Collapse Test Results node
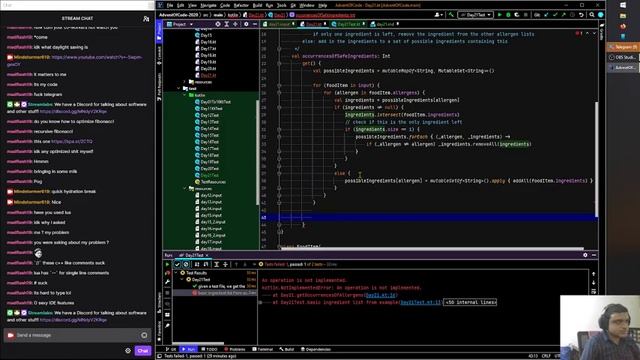The image size is (640, 360). 176,273
